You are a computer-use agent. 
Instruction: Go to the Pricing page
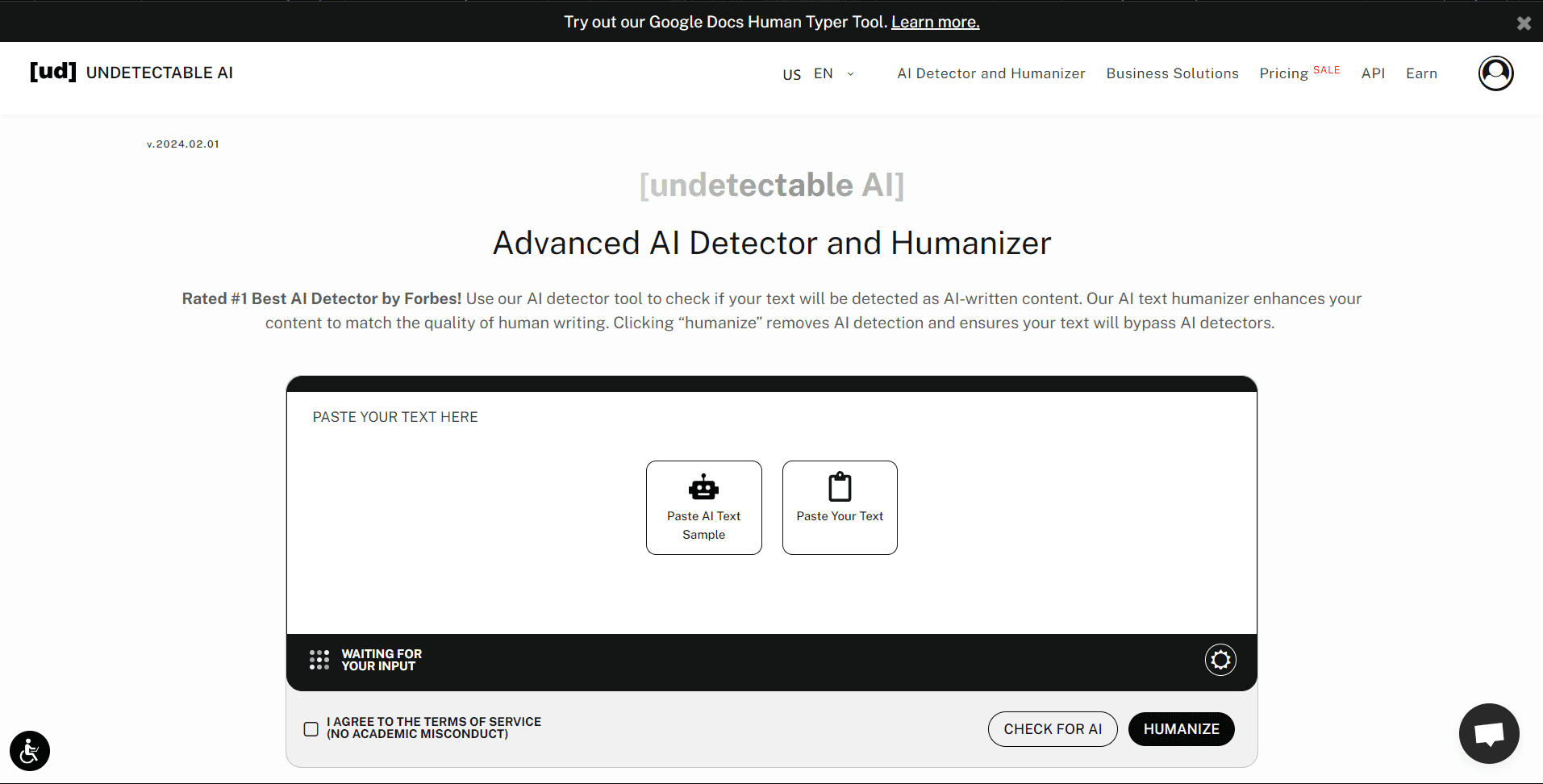pos(1283,73)
